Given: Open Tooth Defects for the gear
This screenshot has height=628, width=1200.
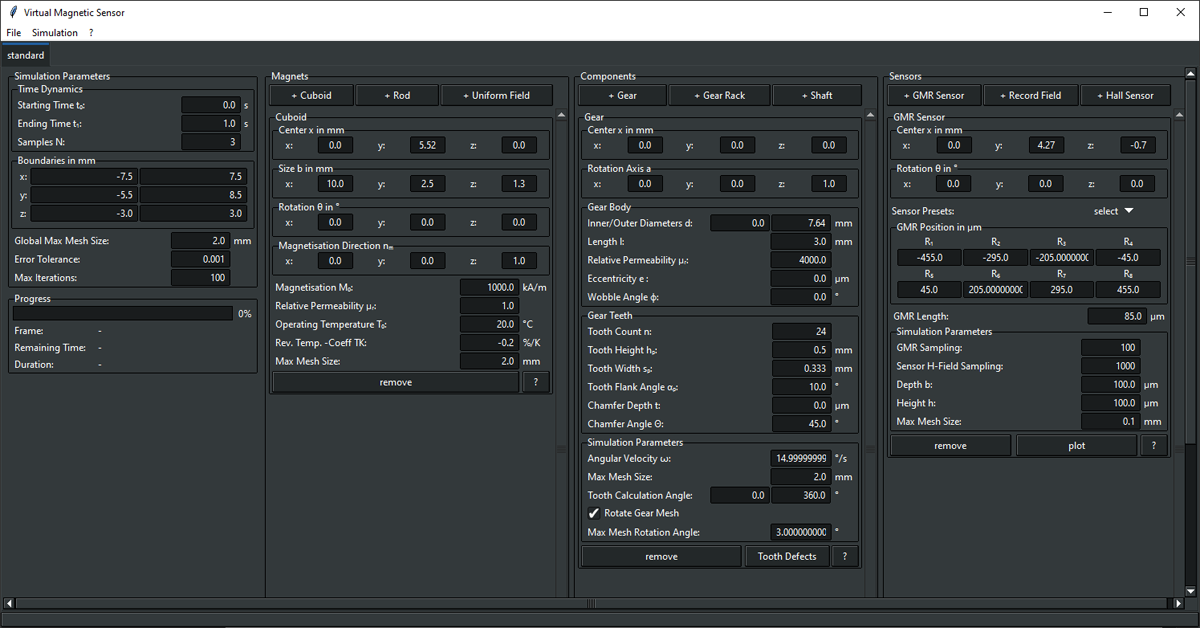Looking at the screenshot, I should coord(786,557).
